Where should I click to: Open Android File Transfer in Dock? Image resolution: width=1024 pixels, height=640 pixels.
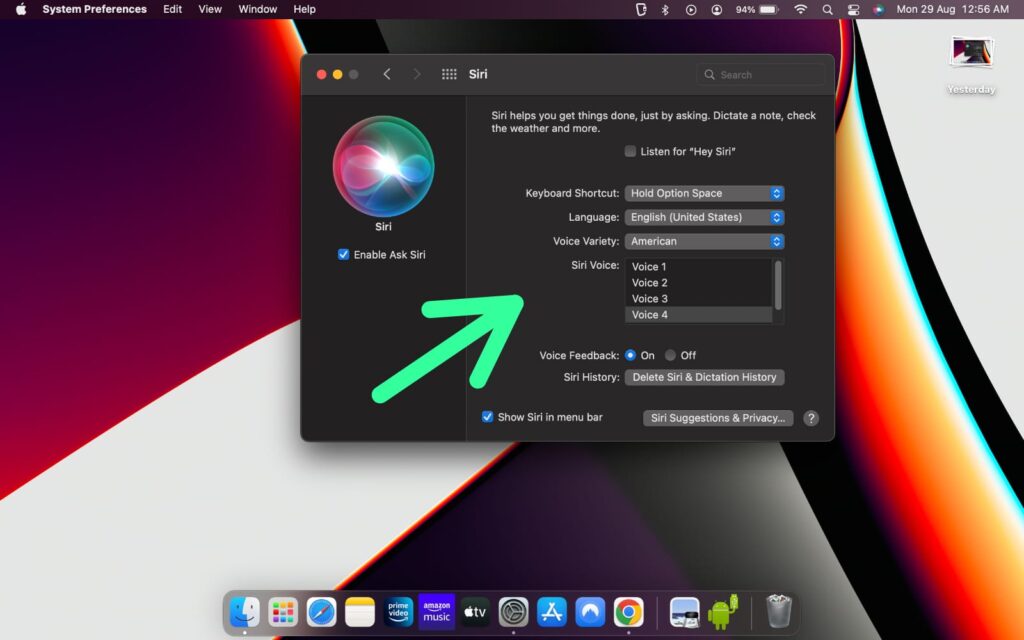pos(722,612)
